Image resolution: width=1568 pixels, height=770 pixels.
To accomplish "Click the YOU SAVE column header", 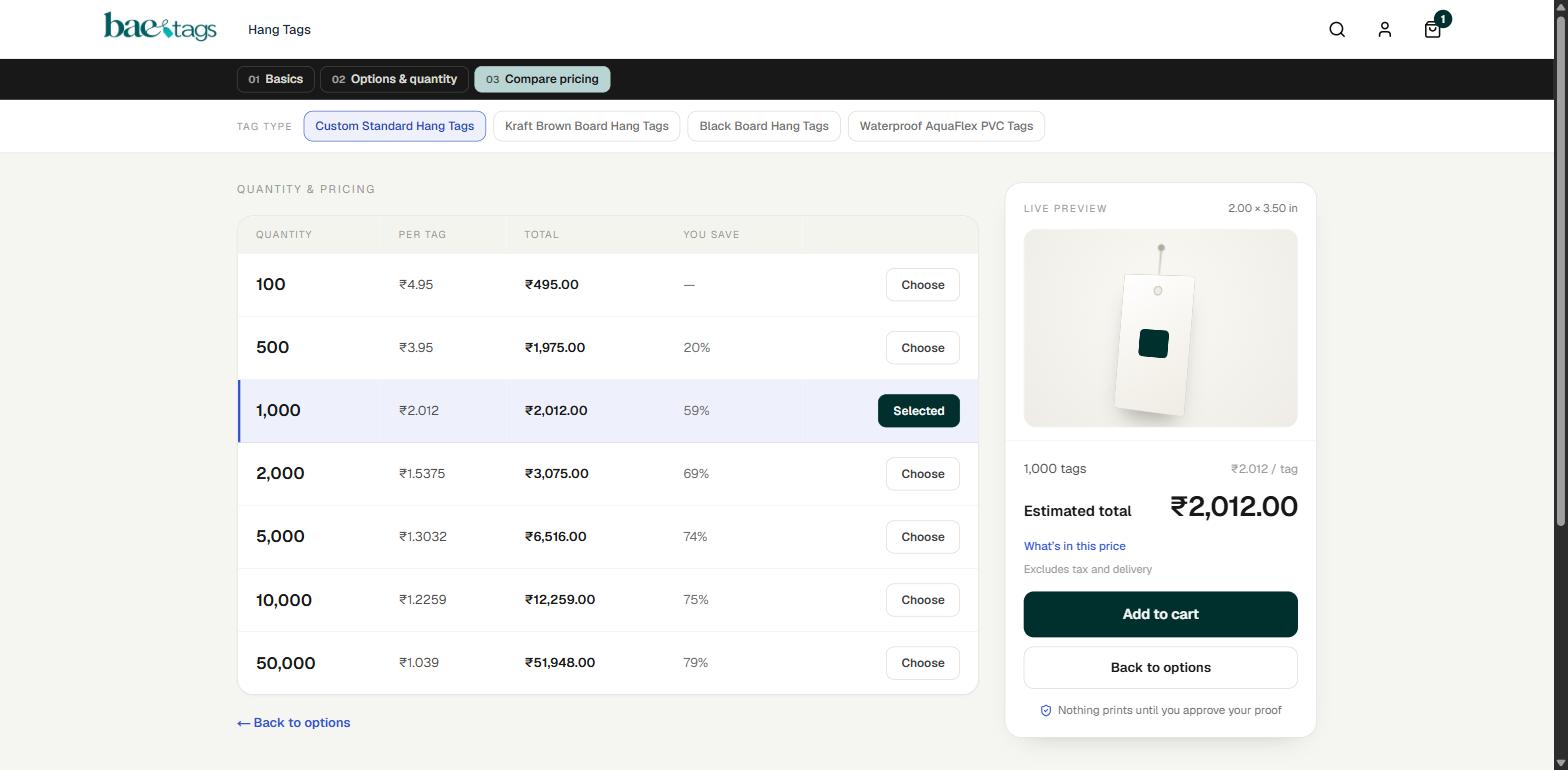I will 711,235.
